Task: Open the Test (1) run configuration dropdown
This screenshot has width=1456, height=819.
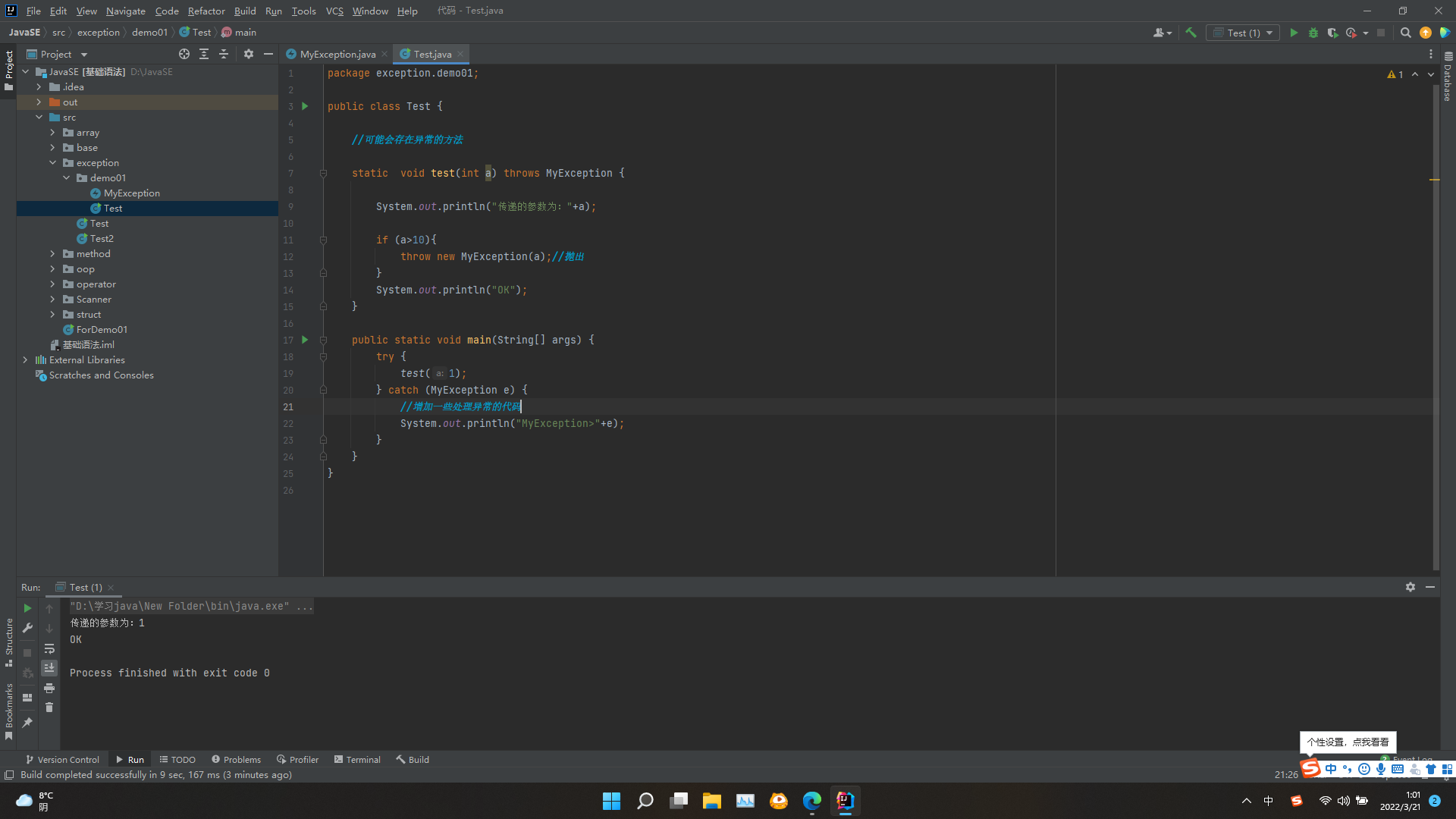Action: coord(1245,33)
